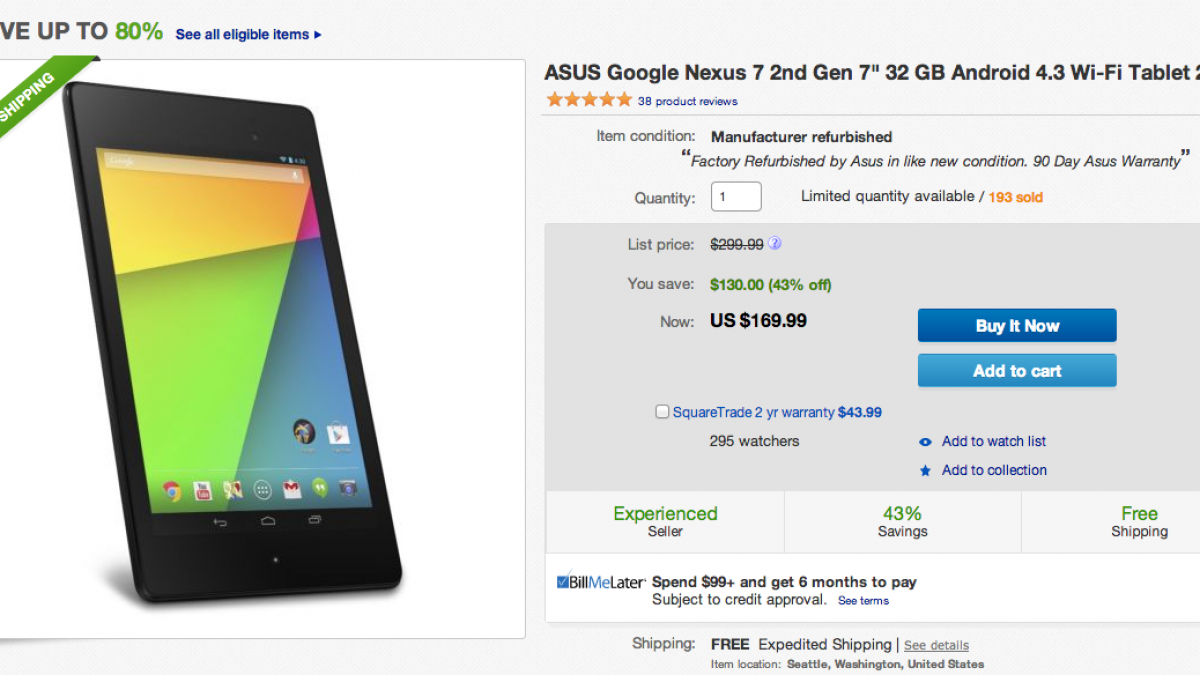Expand See all eligible items arrow
The height and width of the screenshot is (675, 1200).
point(318,35)
